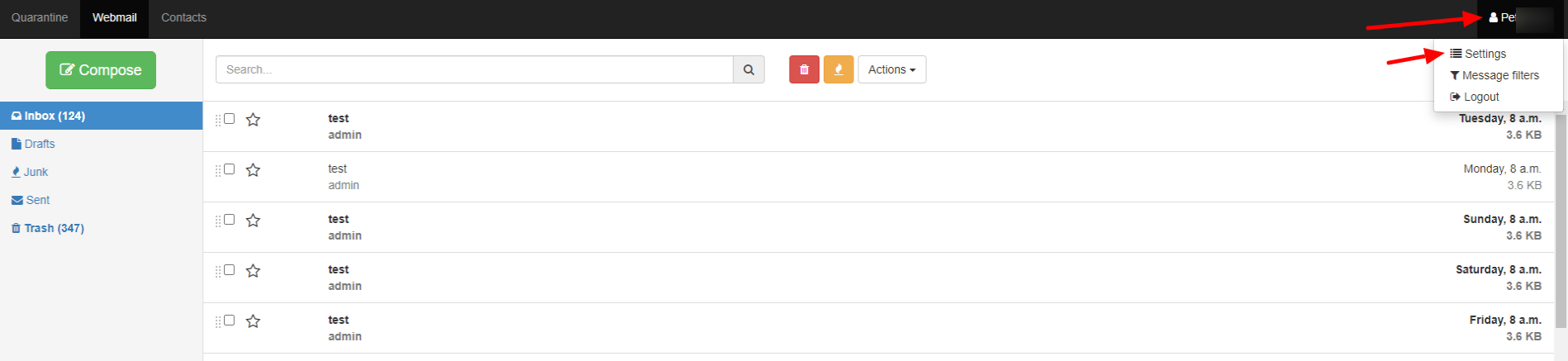Open the Trash (347) folder
1568x361 pixels.
tap(48, 228)
